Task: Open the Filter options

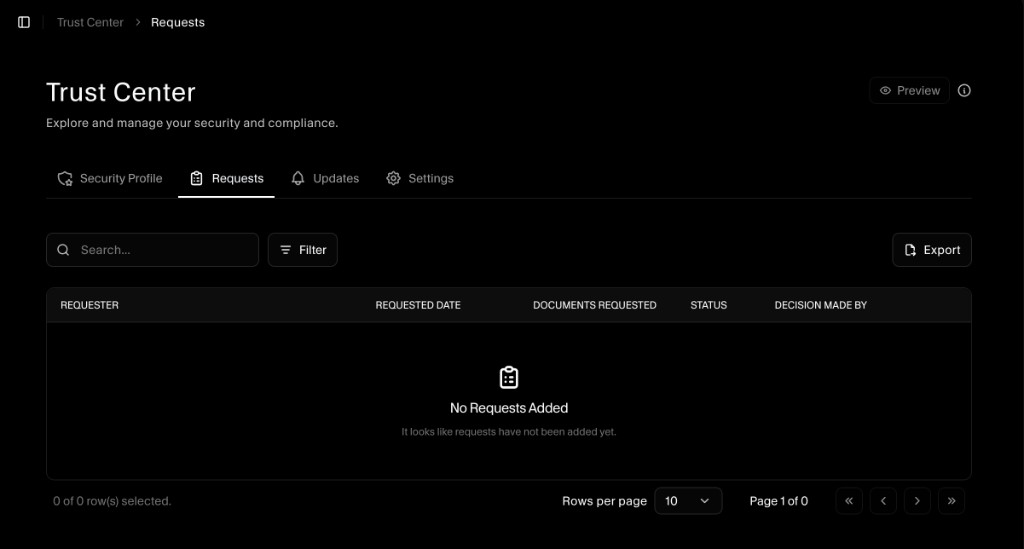Action: pyautogui.click(x=303, y=250)
